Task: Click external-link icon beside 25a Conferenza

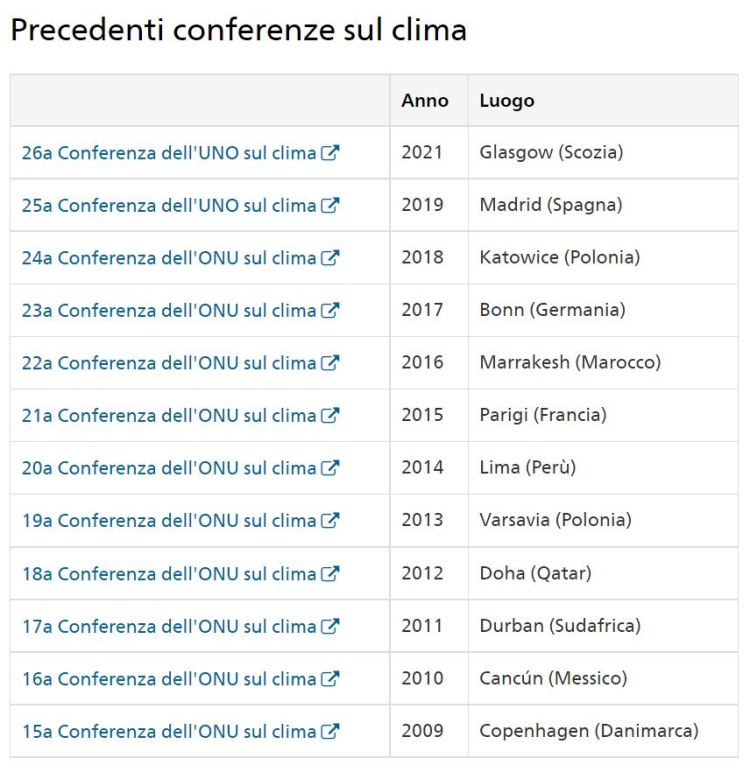Action: click(330, 206)
